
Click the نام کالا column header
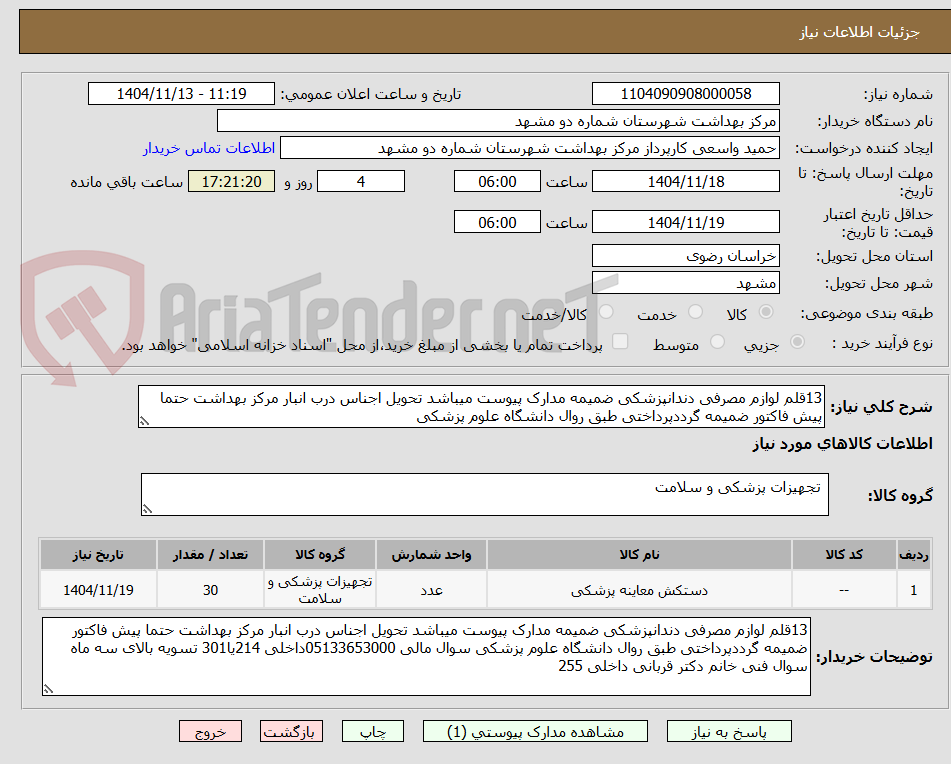[x=639, y=554]
